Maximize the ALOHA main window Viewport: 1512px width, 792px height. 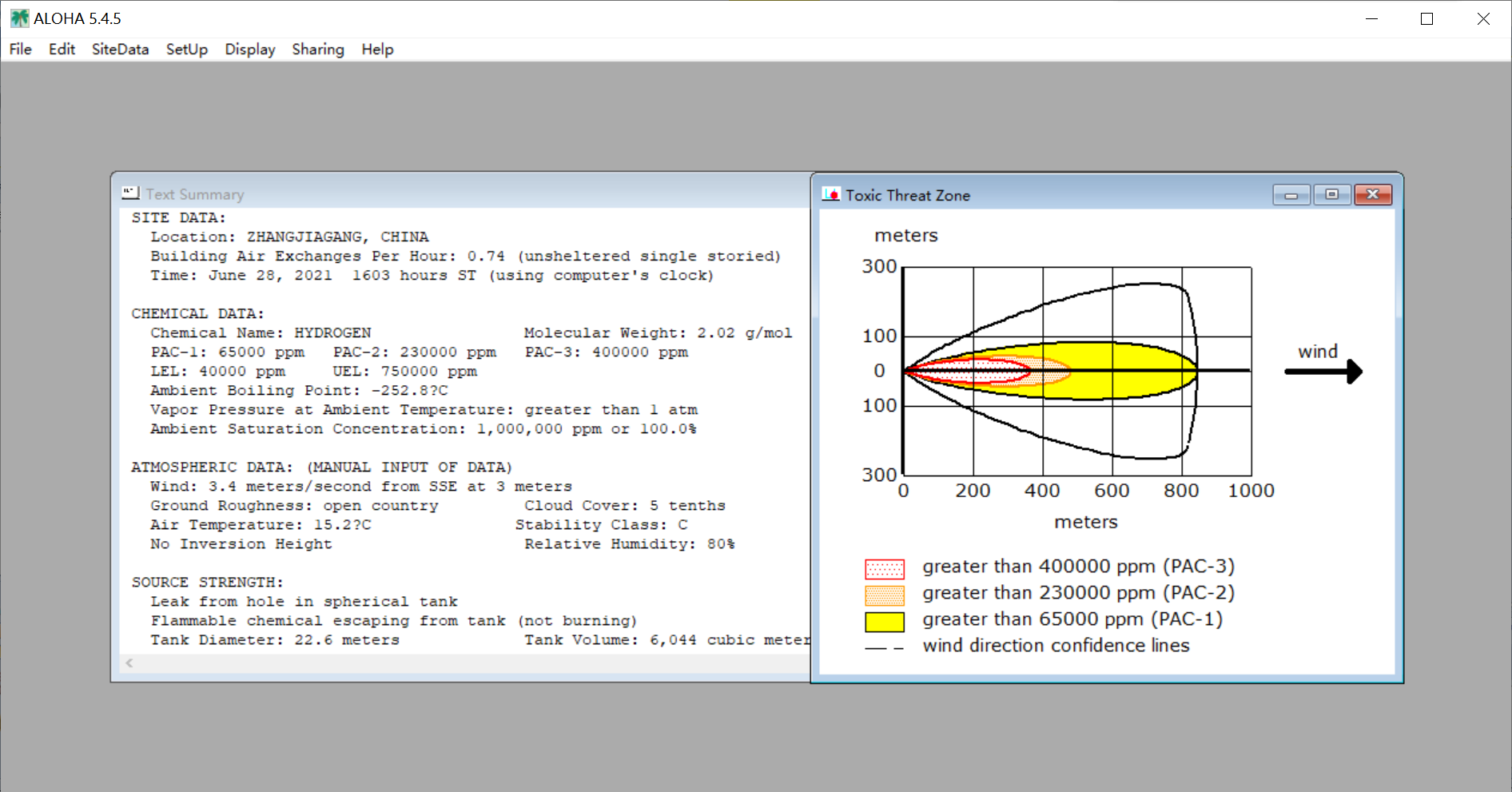coord(1426,19)
